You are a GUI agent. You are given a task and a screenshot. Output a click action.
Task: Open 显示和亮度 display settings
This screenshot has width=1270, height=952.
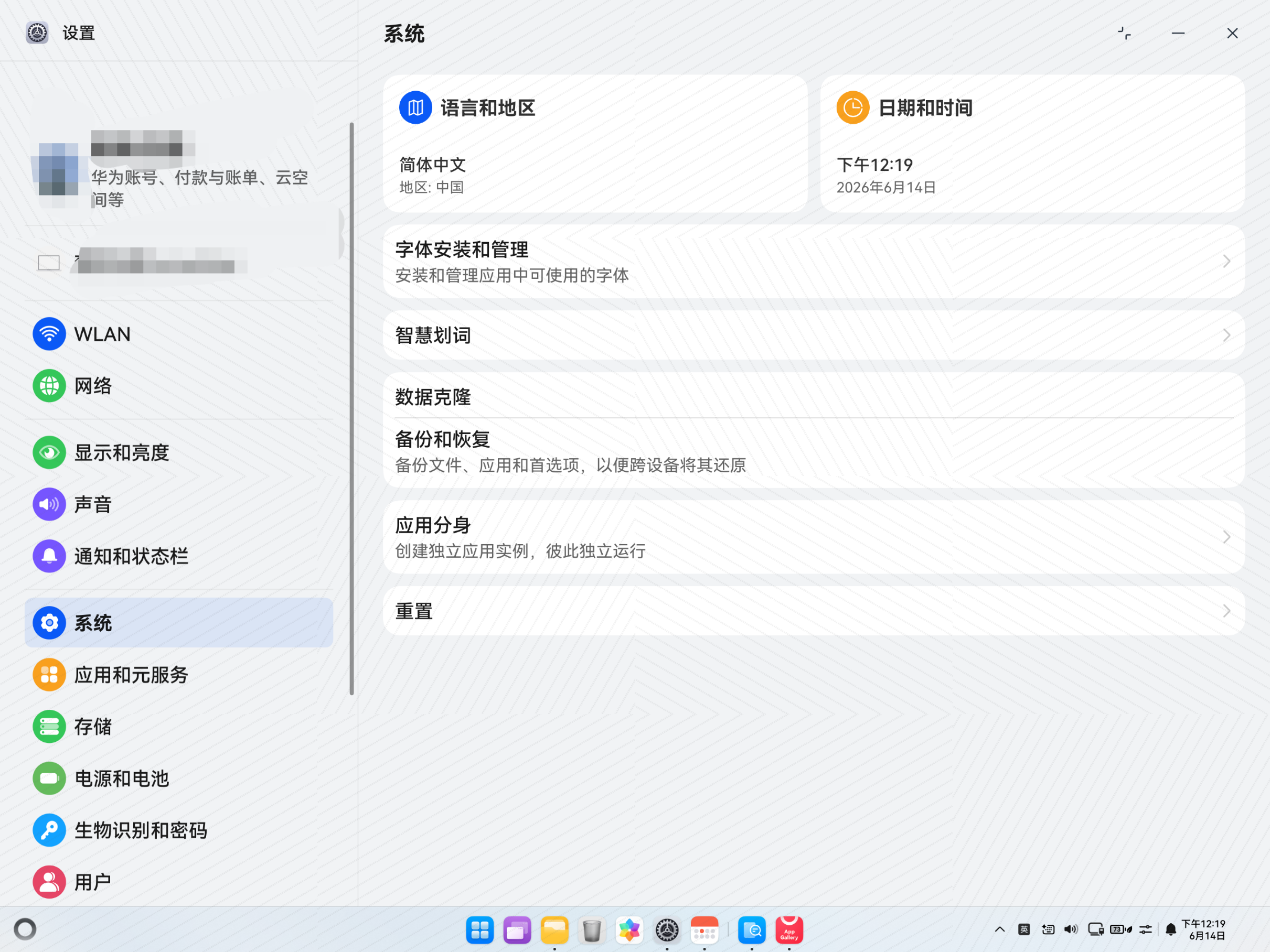pyautogui.click(x=178, y=453)
